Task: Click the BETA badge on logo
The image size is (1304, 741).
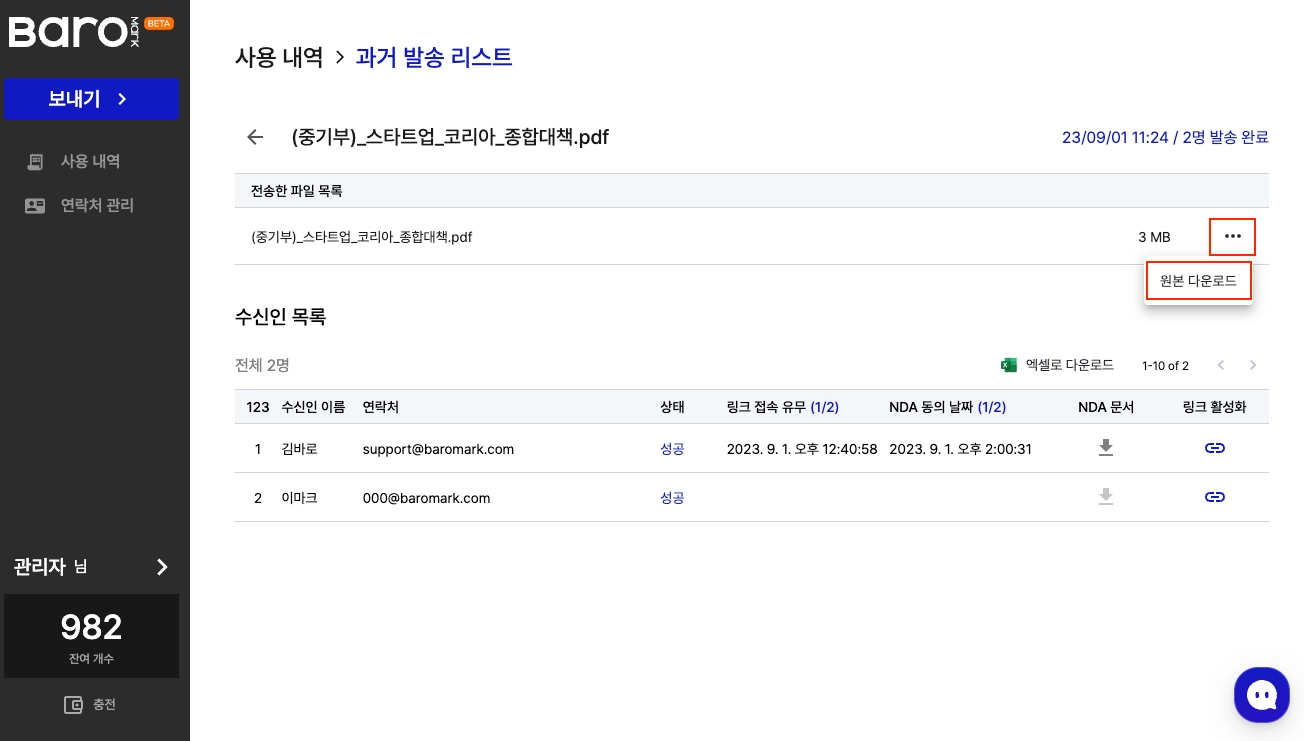Action: click(159, 23)
